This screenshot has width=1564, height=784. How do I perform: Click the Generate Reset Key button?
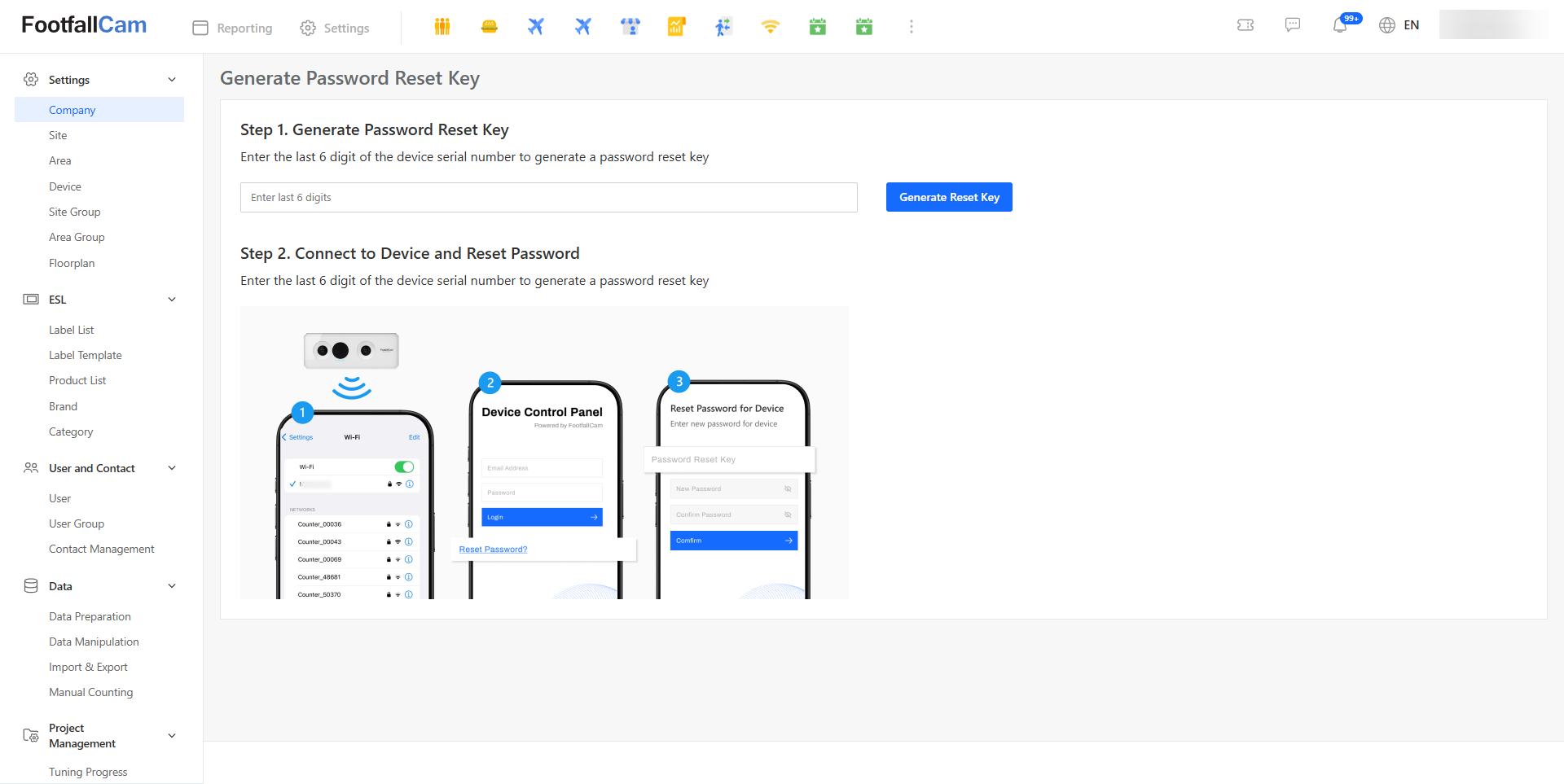point(949,197)
